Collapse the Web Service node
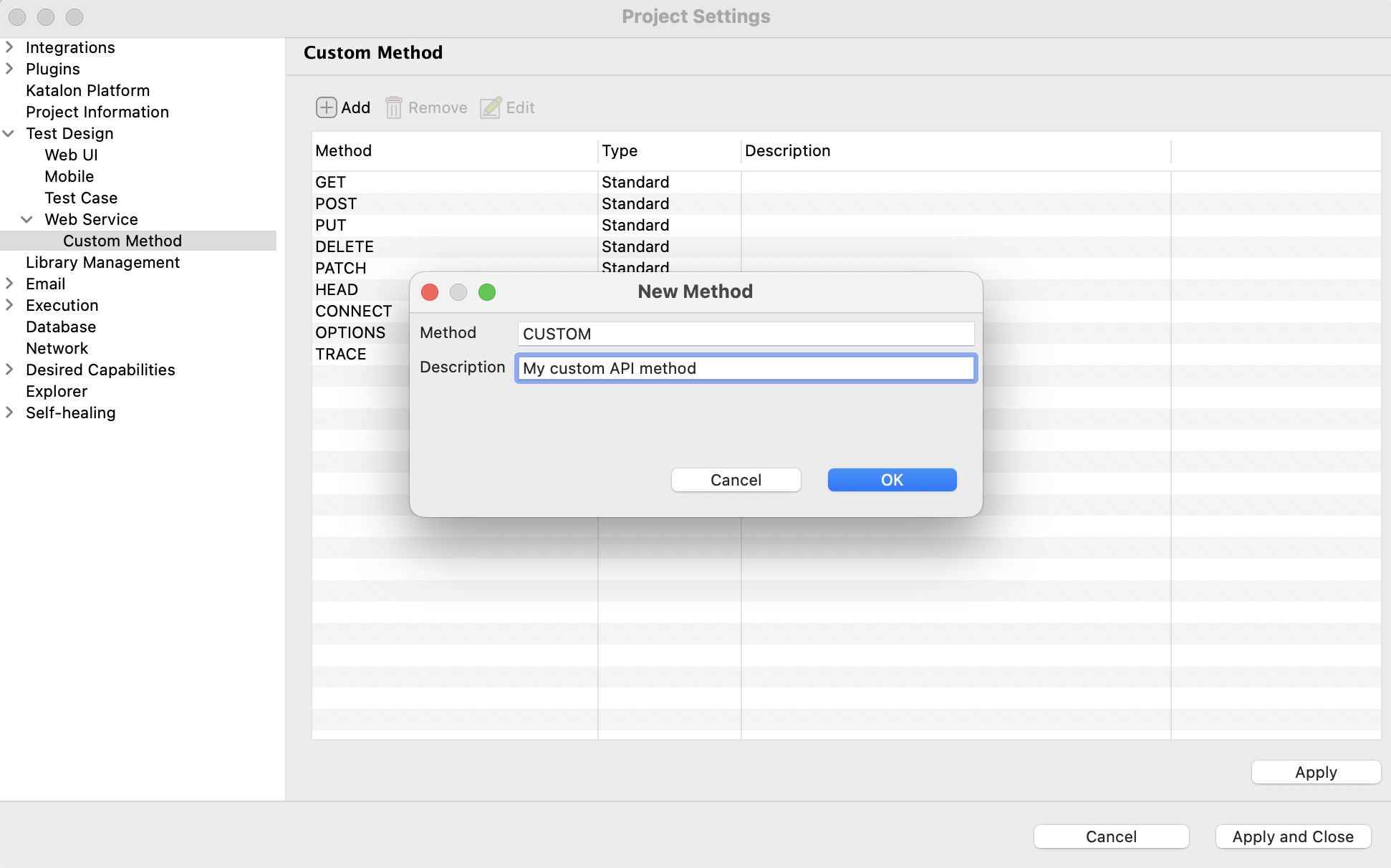Image resolution: width=1391 pixels, height=868 pixels. pyautogui.click(x=27, y=219)
